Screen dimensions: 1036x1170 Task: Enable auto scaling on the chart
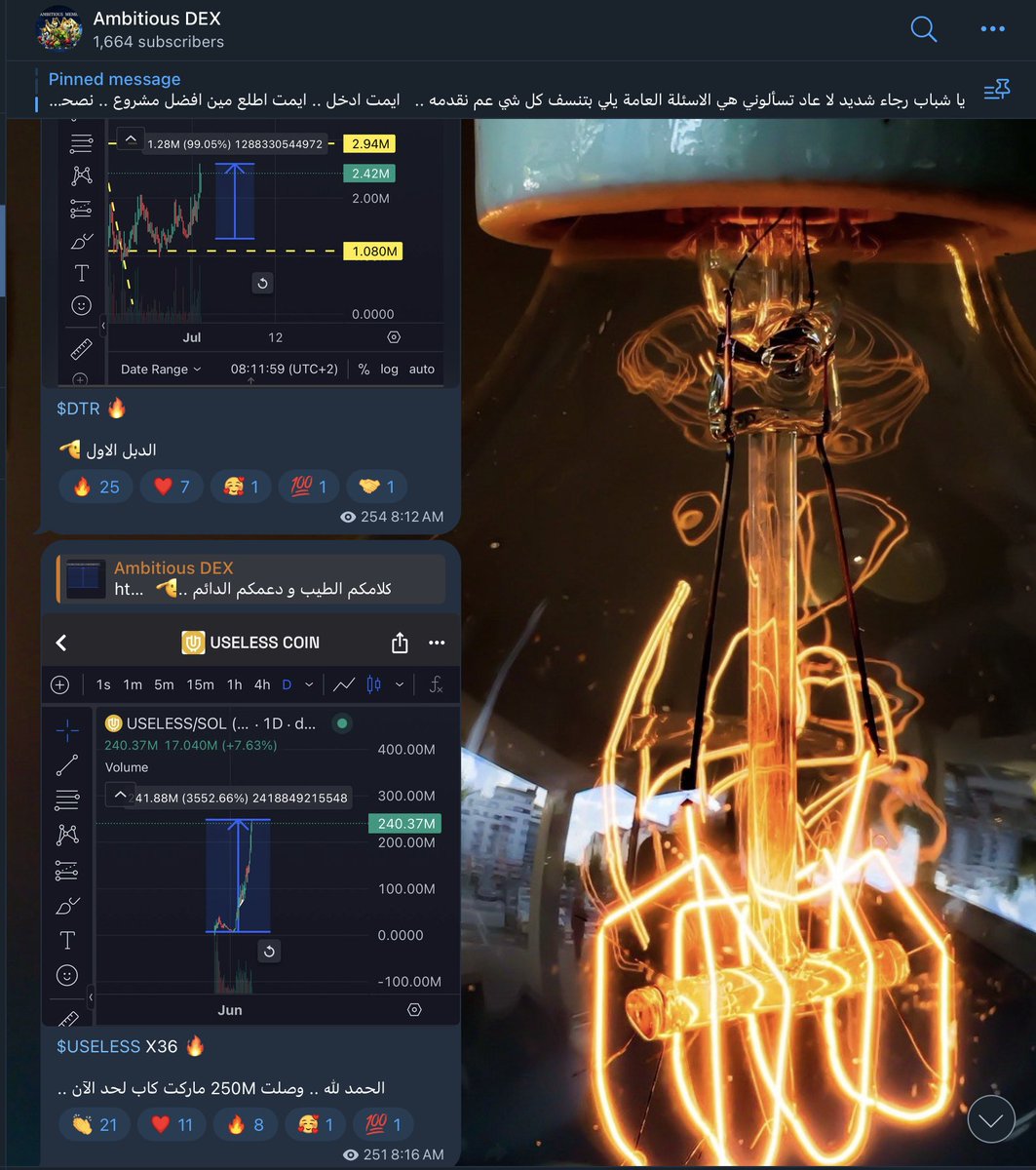(421, 369)
